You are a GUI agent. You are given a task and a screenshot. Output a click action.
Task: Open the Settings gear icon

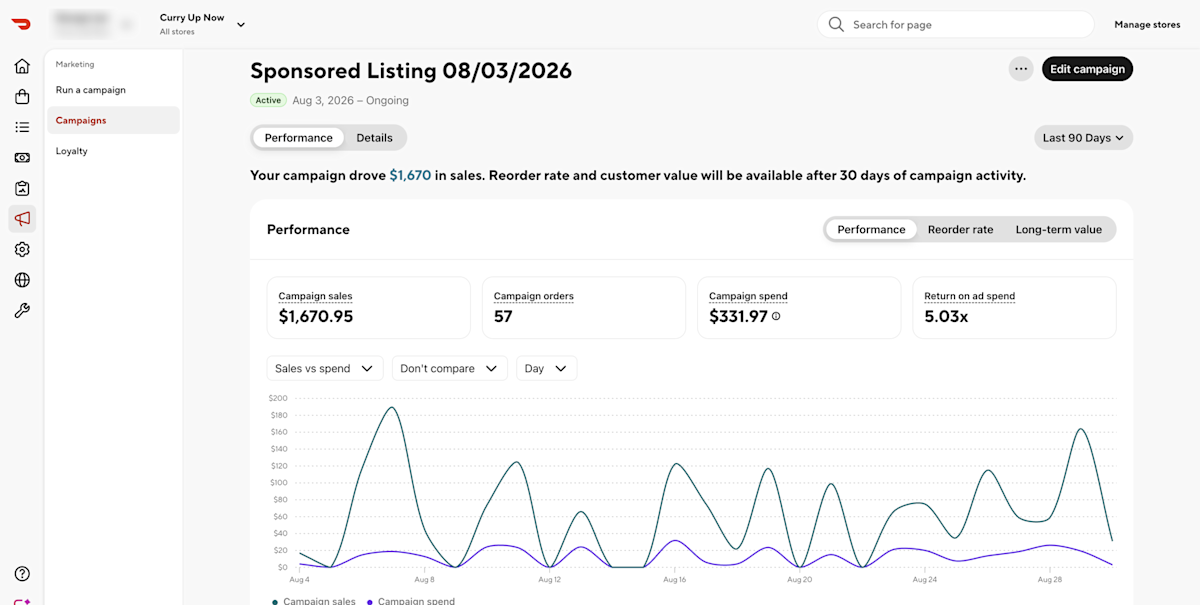[x=22, y=249]
